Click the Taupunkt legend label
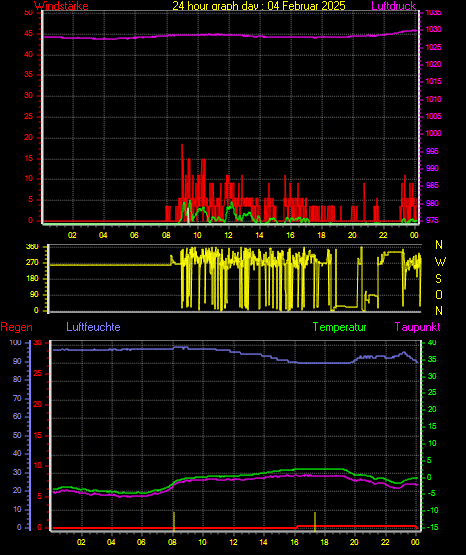466x555 pixels. 417,327
